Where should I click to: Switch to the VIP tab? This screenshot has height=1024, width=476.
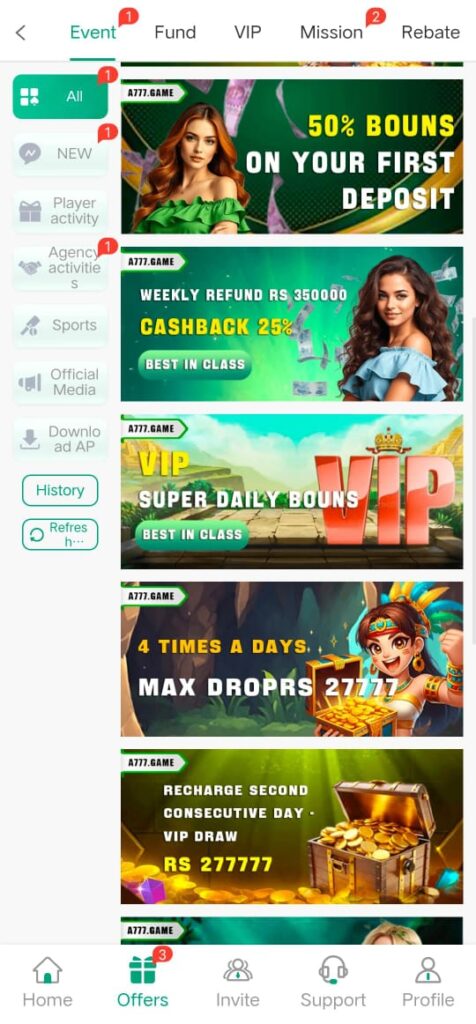[247, 32]
